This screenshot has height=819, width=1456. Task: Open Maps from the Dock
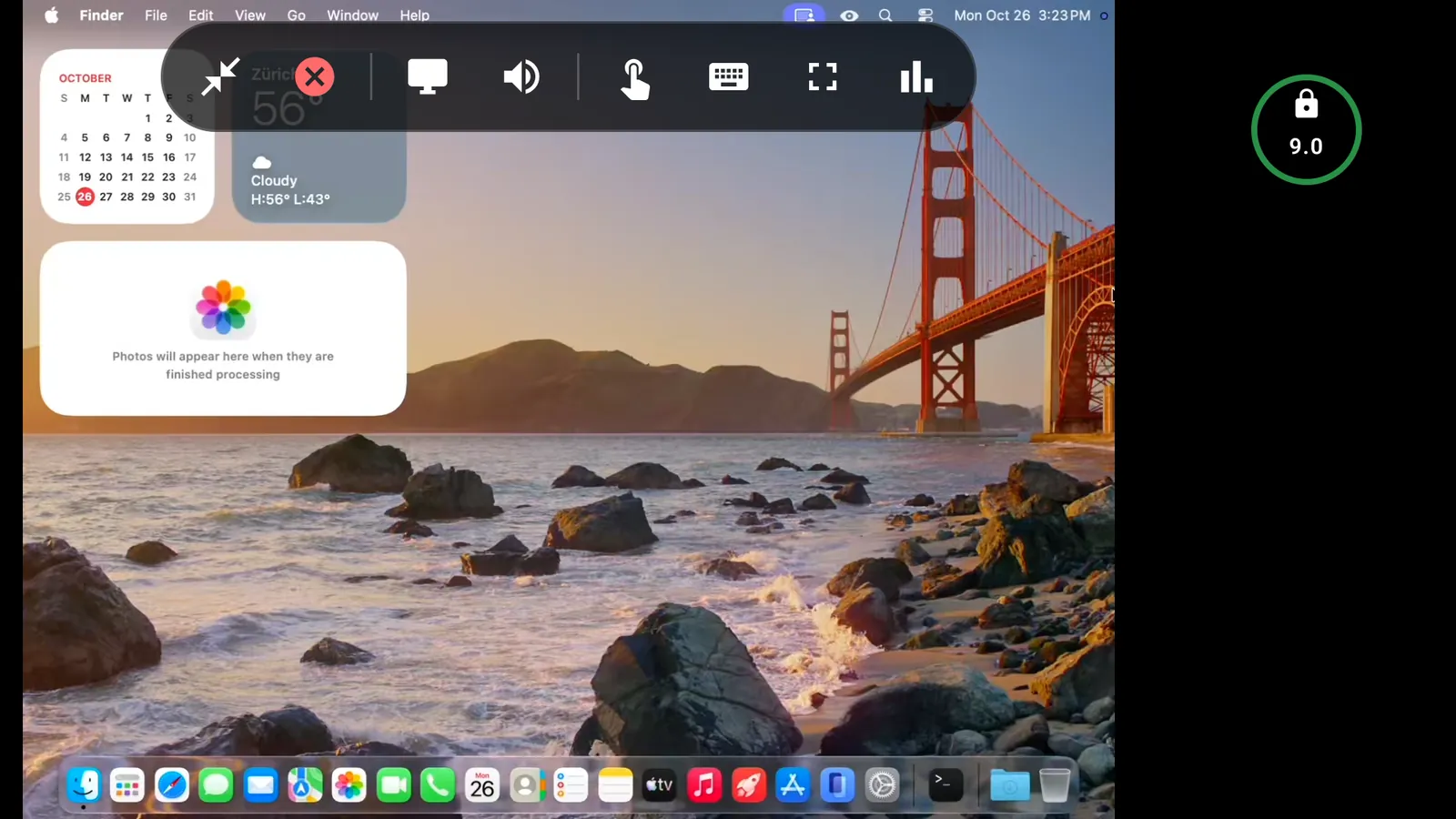pyautogui.click(x=305, y=784)
